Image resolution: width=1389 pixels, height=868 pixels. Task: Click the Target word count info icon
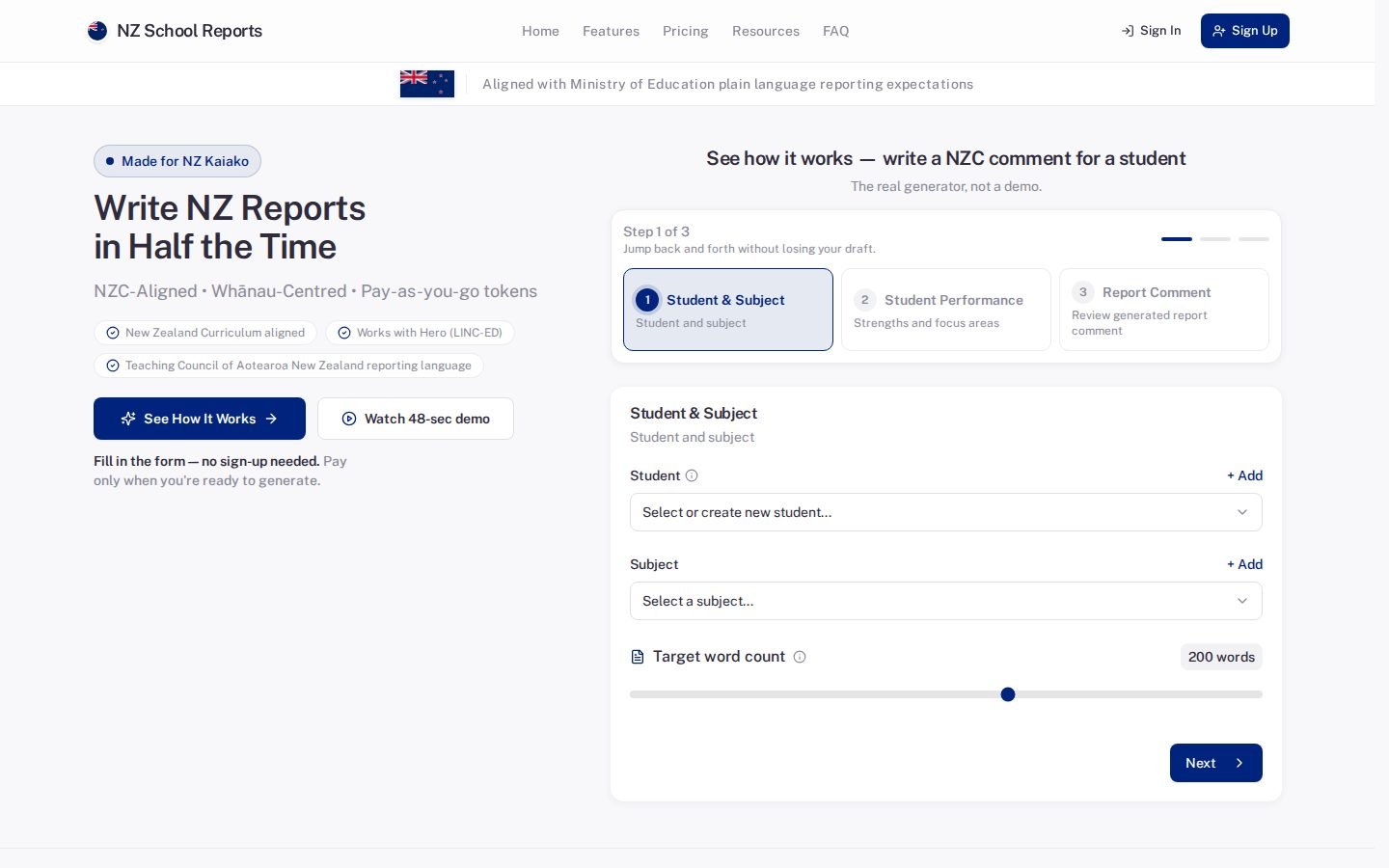click(x=800, y=657)
